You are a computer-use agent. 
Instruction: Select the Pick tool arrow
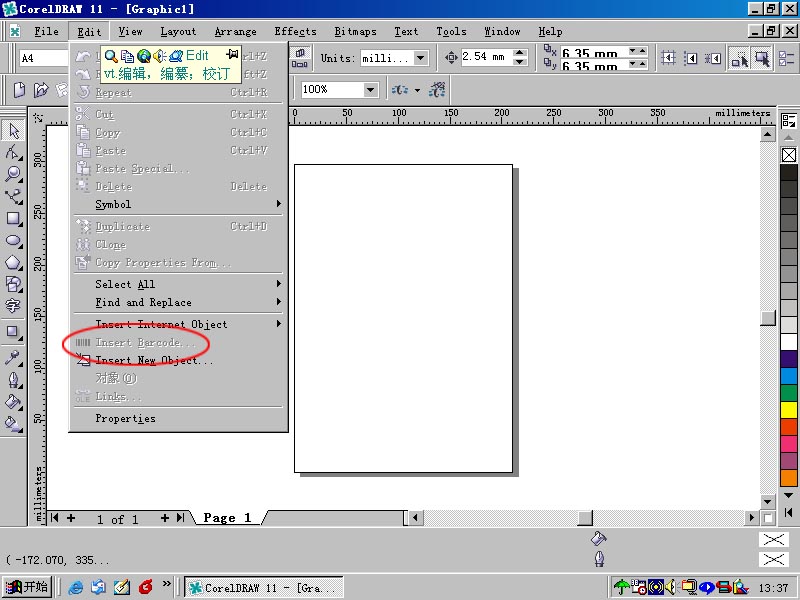click(x=13, y=131)
